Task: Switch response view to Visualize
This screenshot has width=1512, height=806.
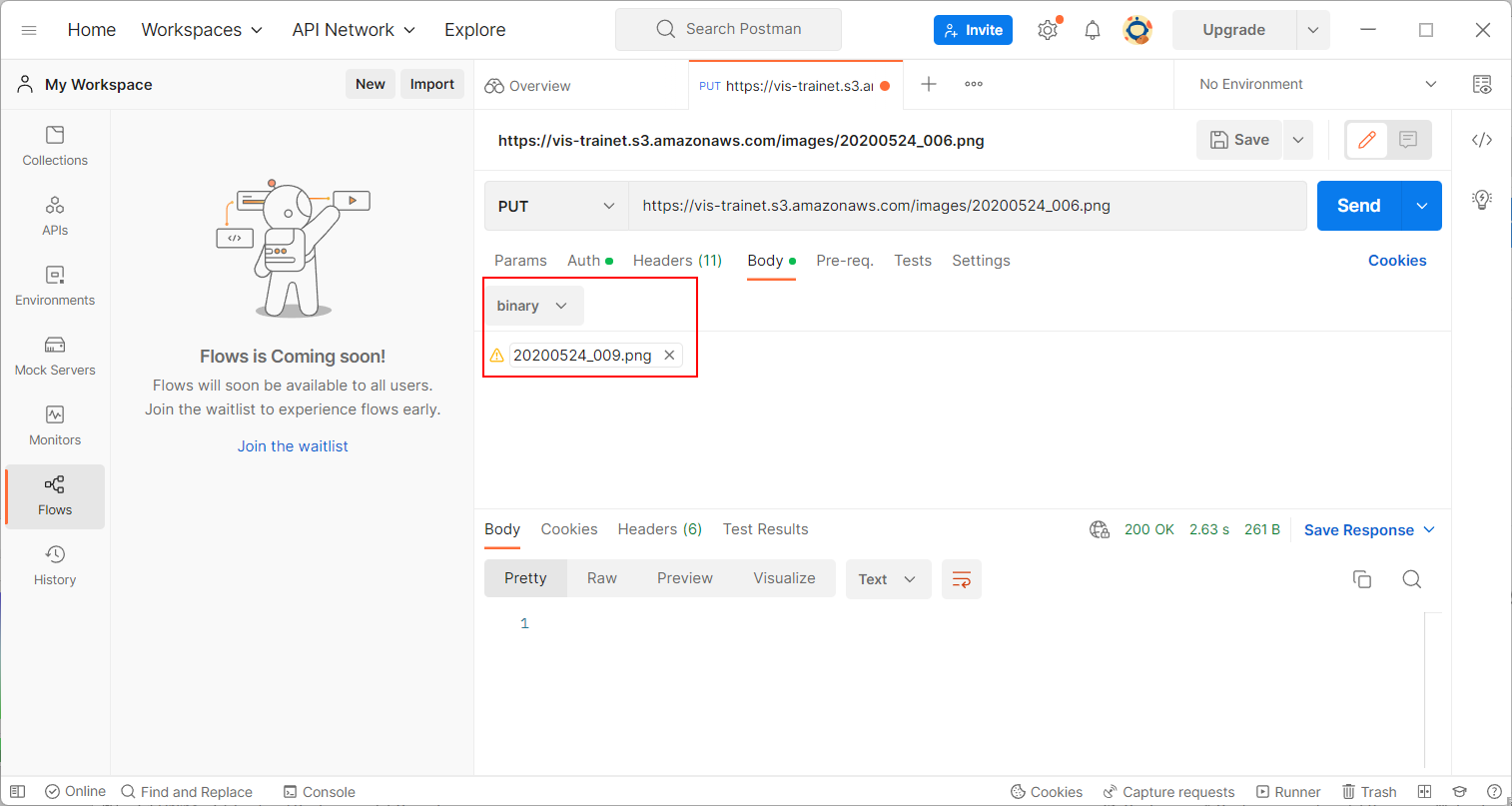Action: (x=784, y=578)
